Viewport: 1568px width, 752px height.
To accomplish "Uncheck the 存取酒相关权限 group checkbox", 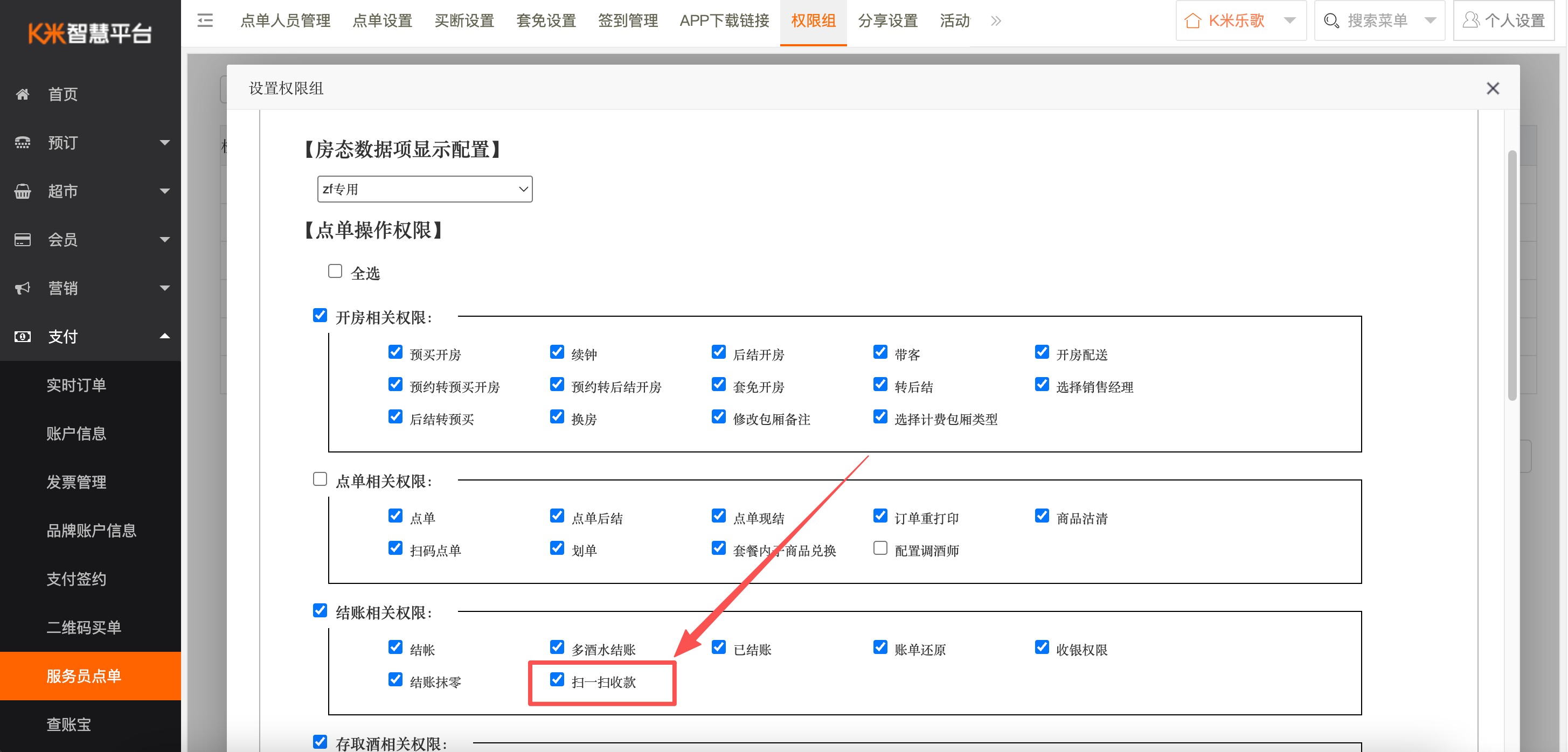I will (x=320, y=742).
